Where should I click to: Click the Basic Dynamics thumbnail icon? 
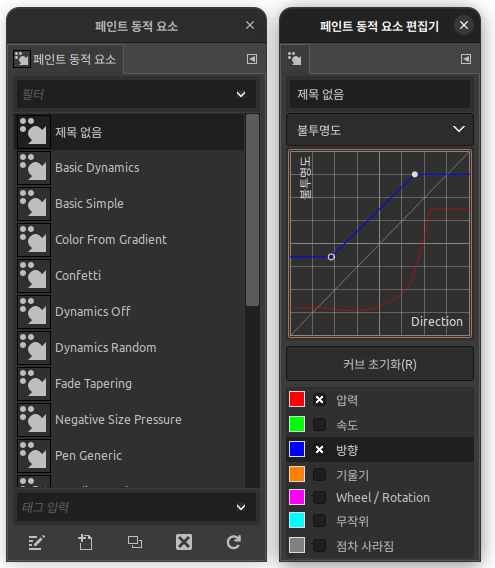34,168
